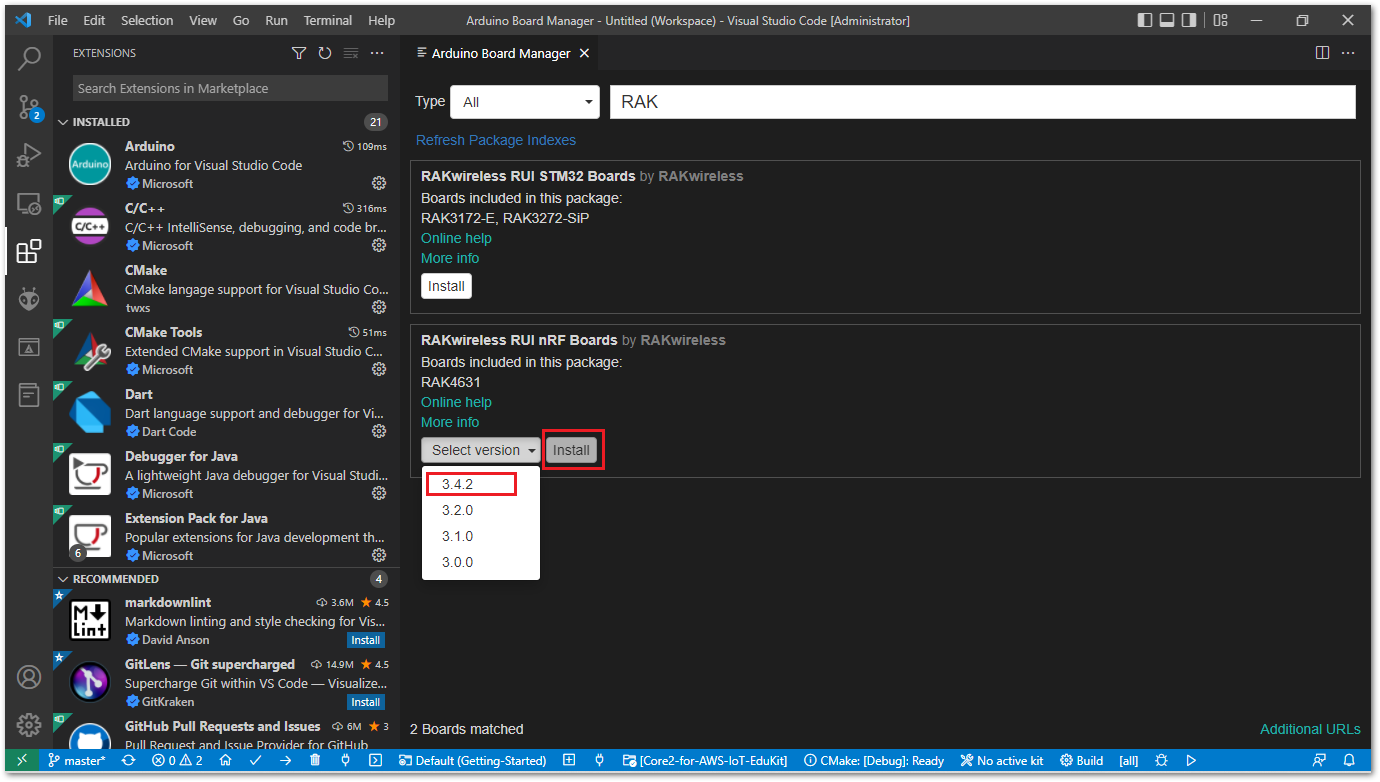The height and width of the screenshot is (782, 1380).
Task: Launch CMake target play icon in status bar
Action: pos(1191,760)
